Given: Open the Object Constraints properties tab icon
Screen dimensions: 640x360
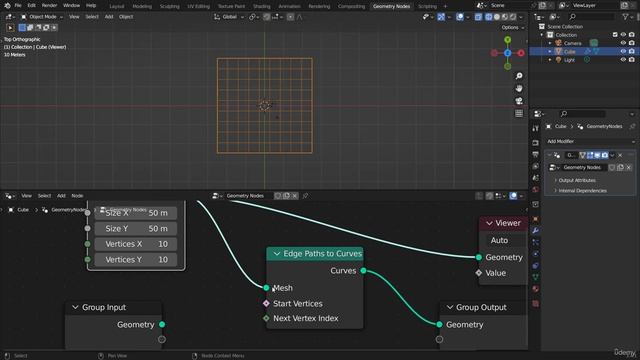Looking at the screenshot, I should 535,266.
